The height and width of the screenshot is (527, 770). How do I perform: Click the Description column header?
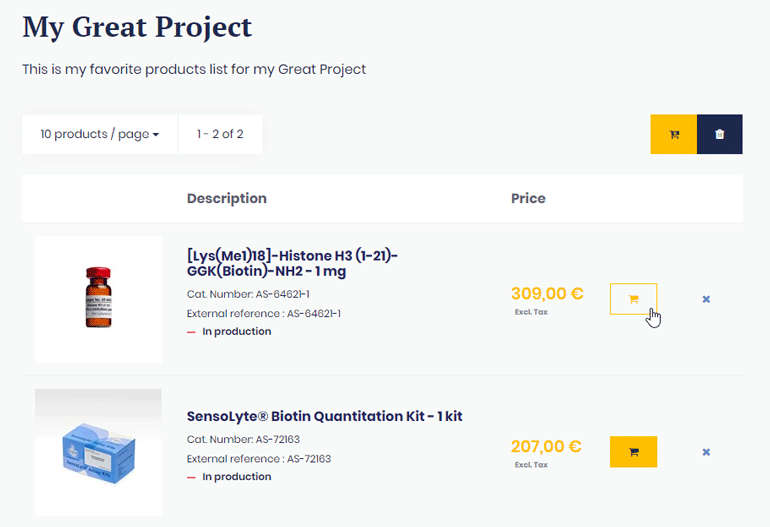226,198
